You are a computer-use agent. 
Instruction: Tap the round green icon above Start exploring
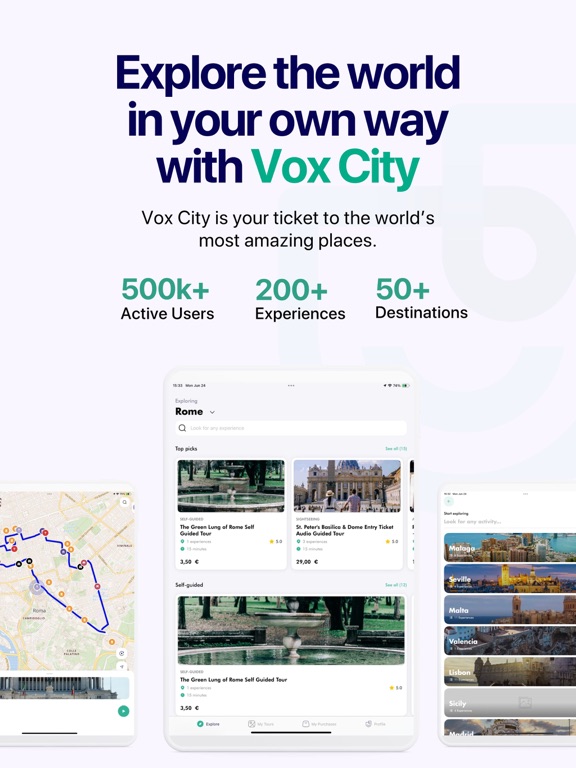coord(448,502)
